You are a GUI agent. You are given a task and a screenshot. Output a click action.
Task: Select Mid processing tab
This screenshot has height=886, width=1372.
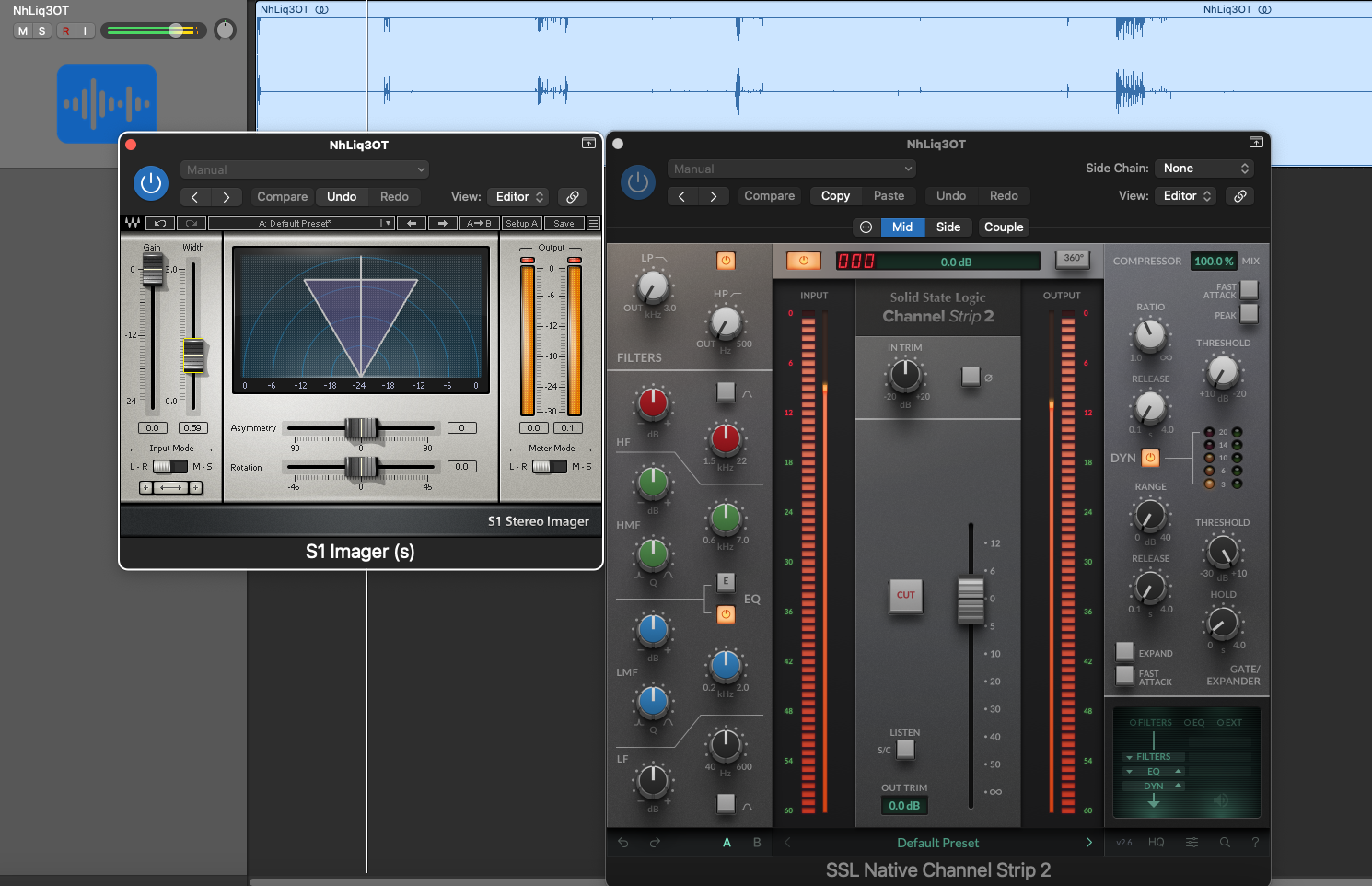[902, 227]
